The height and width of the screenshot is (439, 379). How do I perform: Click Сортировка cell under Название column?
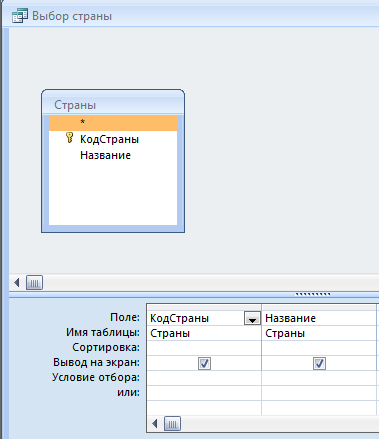tap(319, 348)
